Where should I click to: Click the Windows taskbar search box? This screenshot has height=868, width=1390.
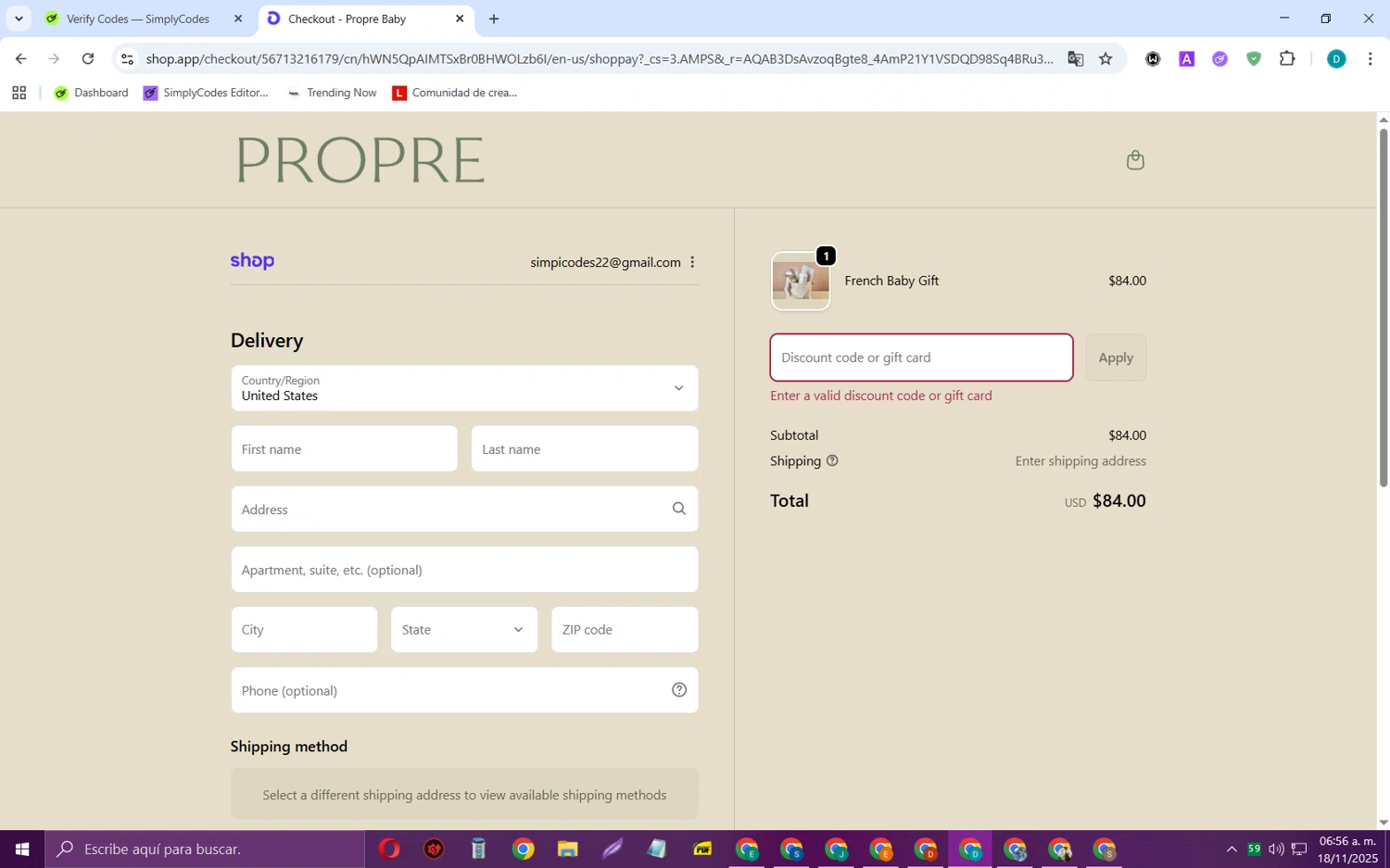pos(204,849)
